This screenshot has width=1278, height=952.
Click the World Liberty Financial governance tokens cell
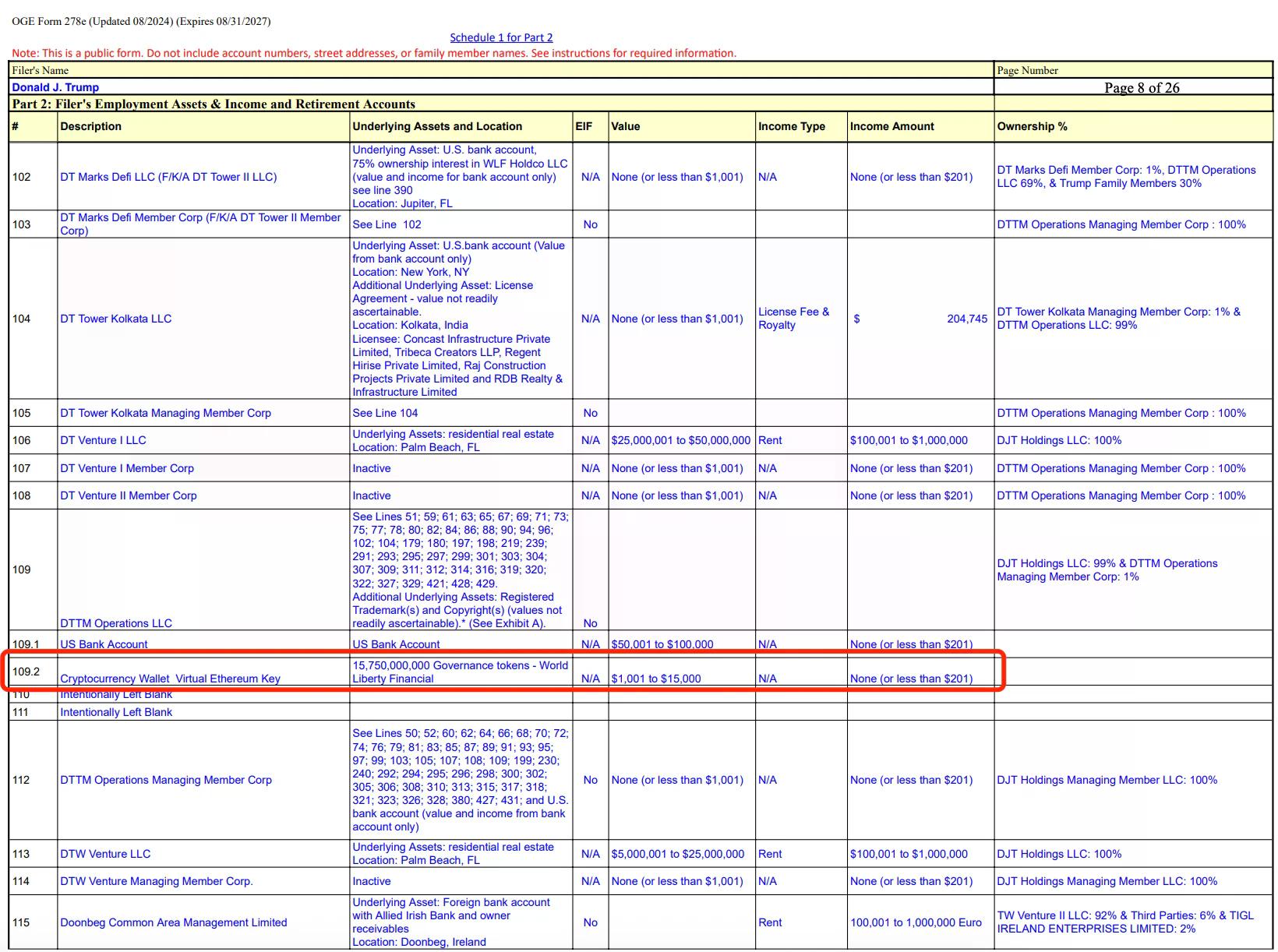[x=460, y=672]
